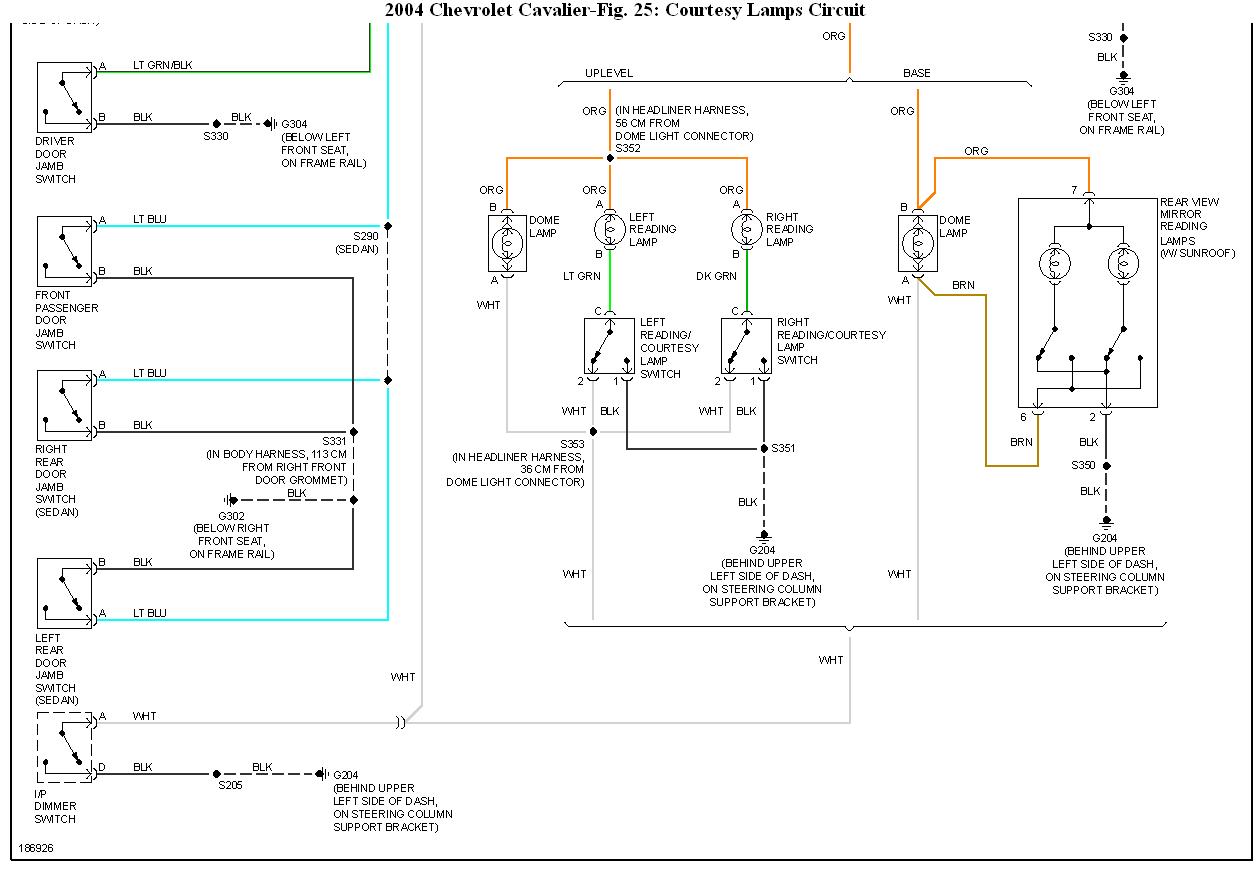Screen dimensions: 1260x870
Task: Click the S330 label near driver door switch
Action: point(215,136)
